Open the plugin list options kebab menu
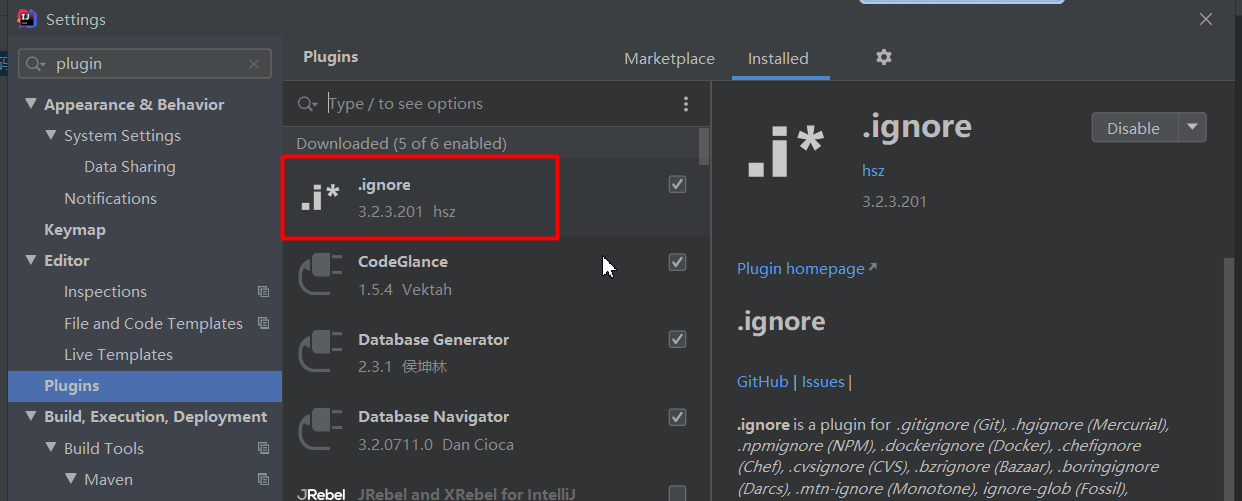 pos(686,104)
